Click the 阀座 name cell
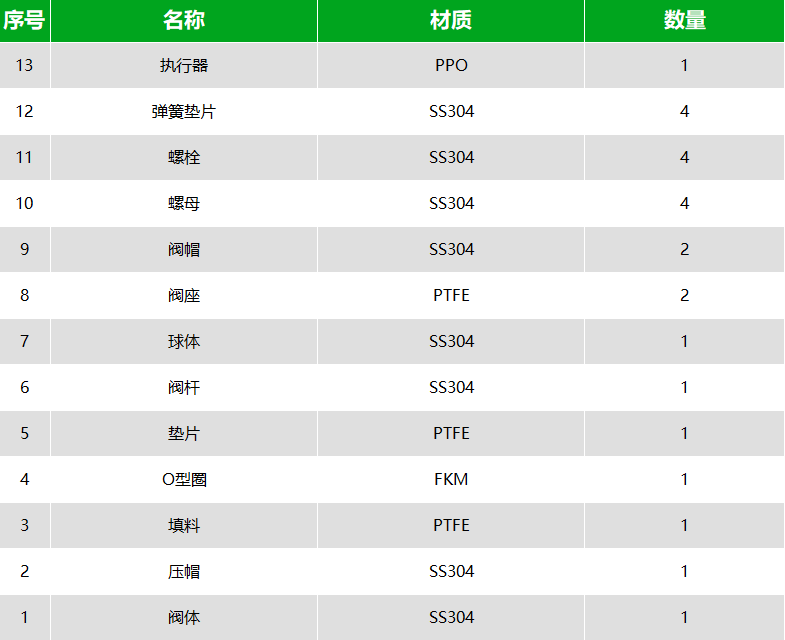The image size is (785, 640). pyautogui.click(x=184, y=295)
